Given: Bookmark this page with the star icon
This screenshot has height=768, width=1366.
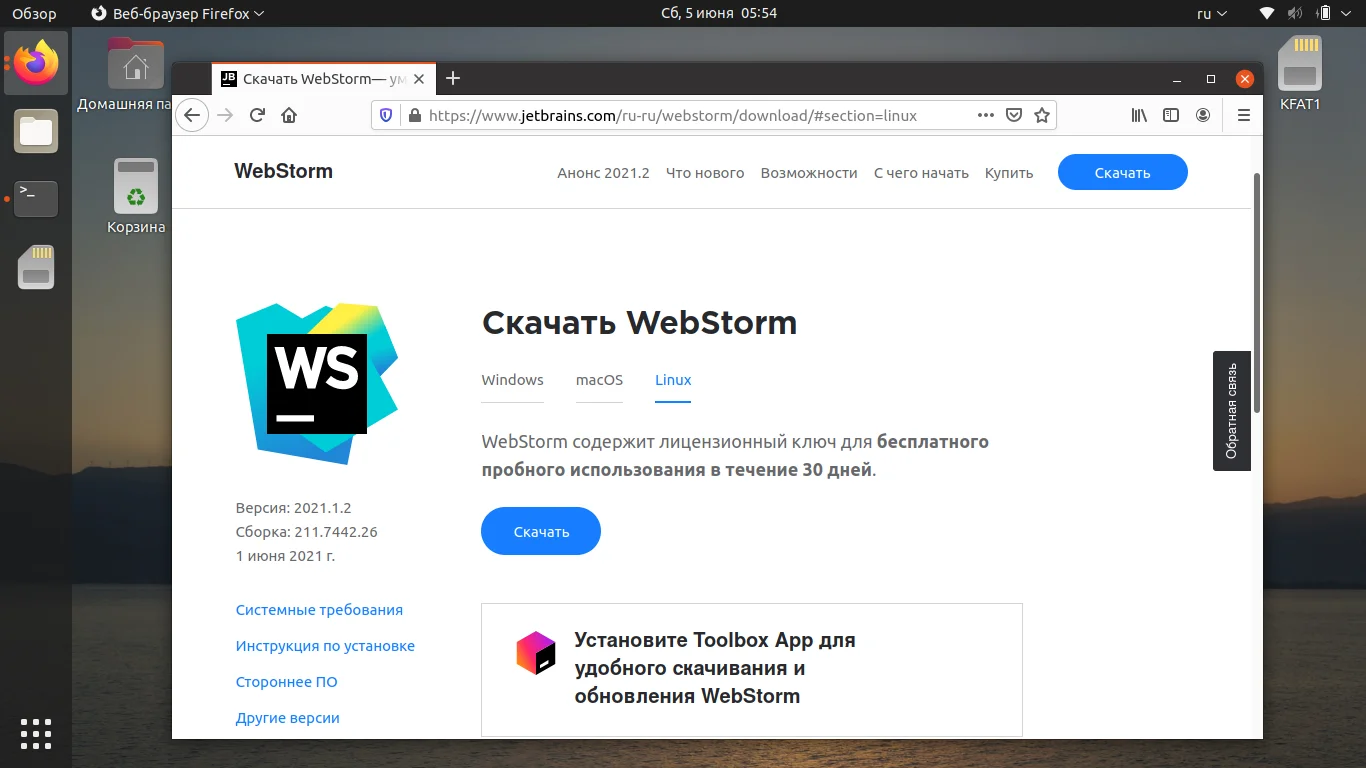Looking at the screenshot, I should (x=1040, y=114).
